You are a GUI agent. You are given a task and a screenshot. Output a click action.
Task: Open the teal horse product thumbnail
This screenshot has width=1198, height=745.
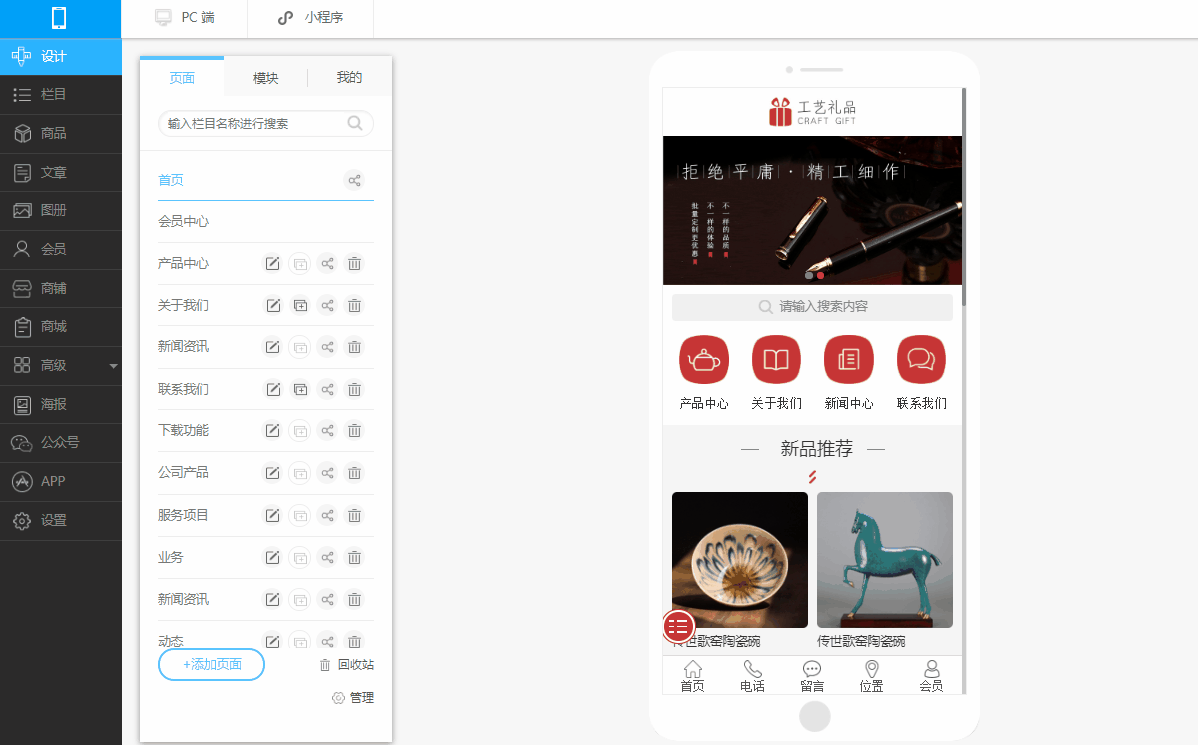(885, 560)
